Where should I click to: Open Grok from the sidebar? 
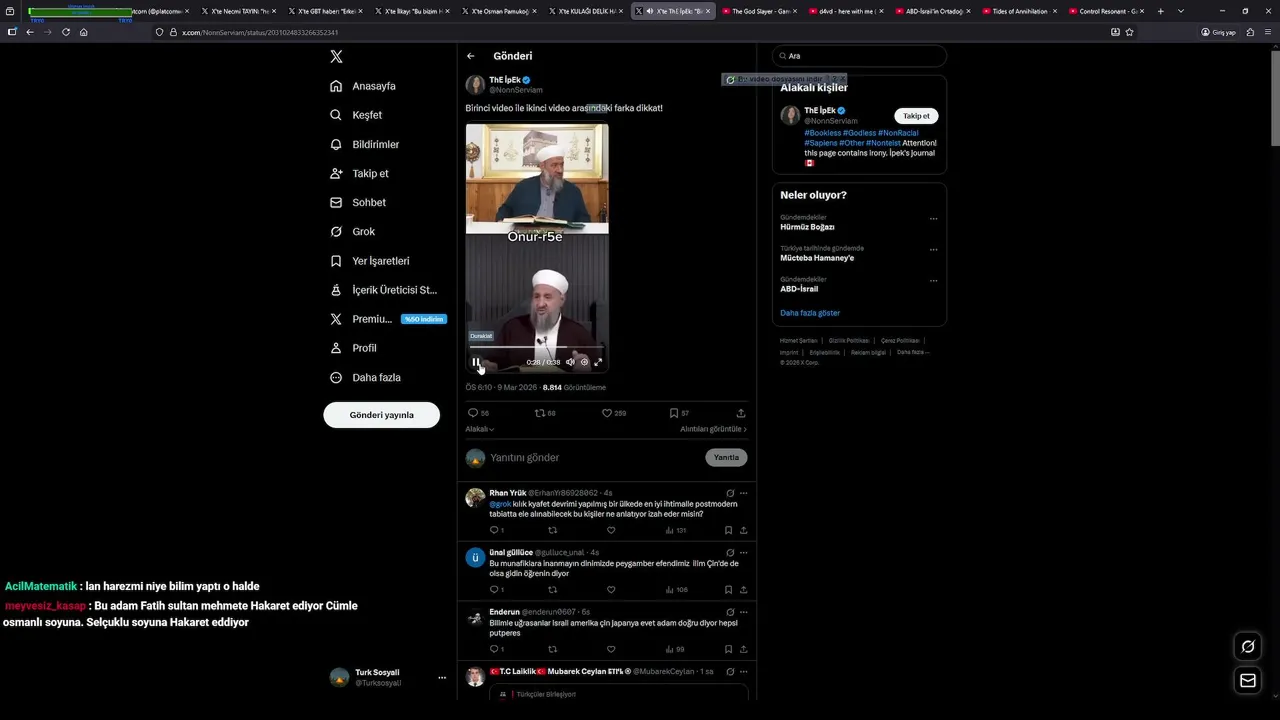[x=352, y=231]
